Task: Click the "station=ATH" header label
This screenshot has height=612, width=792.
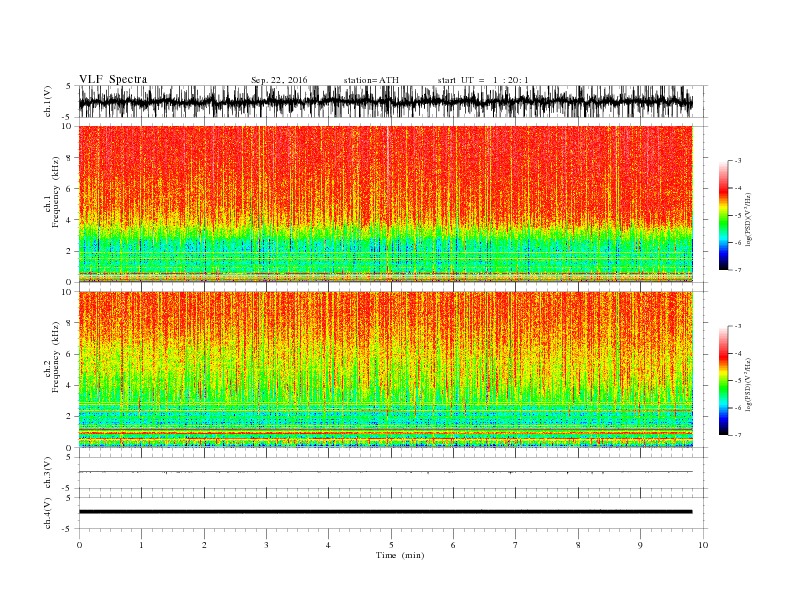Action: point(371,80)
